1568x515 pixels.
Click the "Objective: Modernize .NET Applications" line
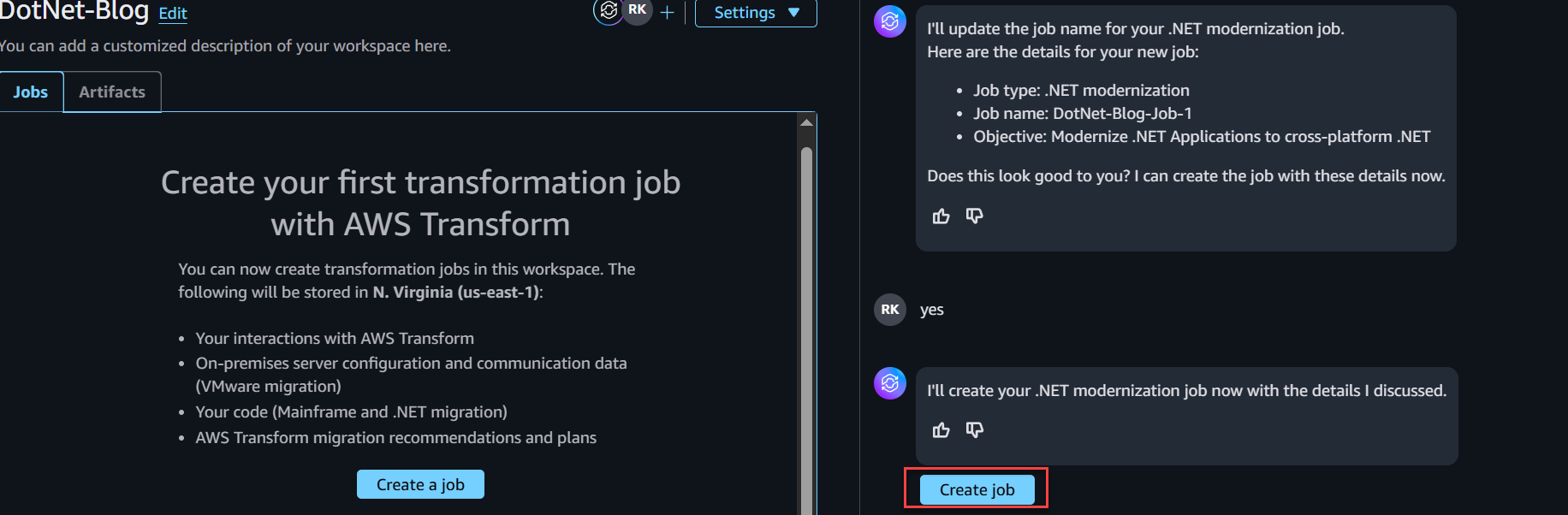point(1202,136)
